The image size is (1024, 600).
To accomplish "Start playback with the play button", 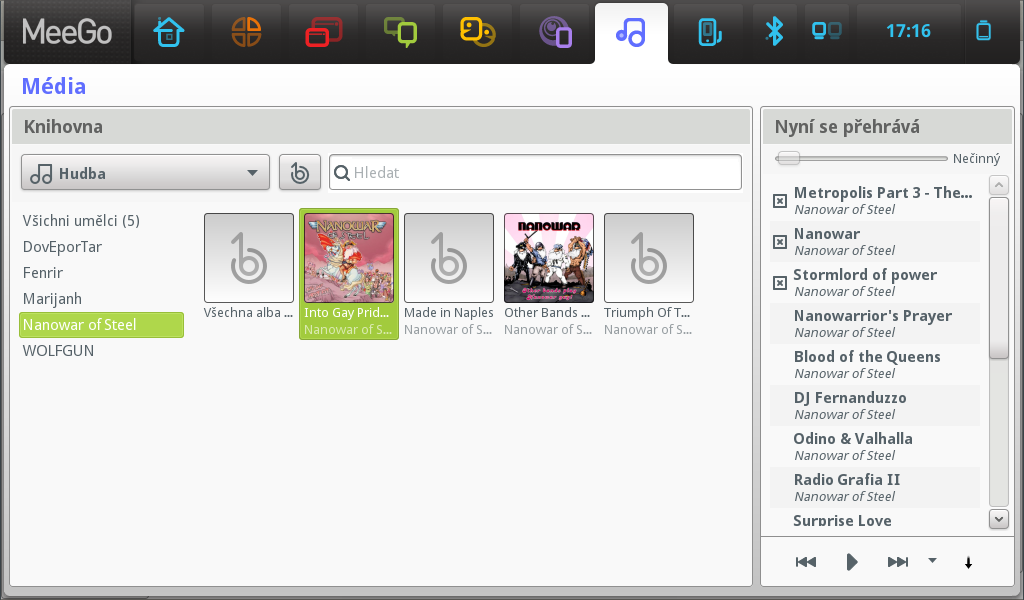I will 852,562.
